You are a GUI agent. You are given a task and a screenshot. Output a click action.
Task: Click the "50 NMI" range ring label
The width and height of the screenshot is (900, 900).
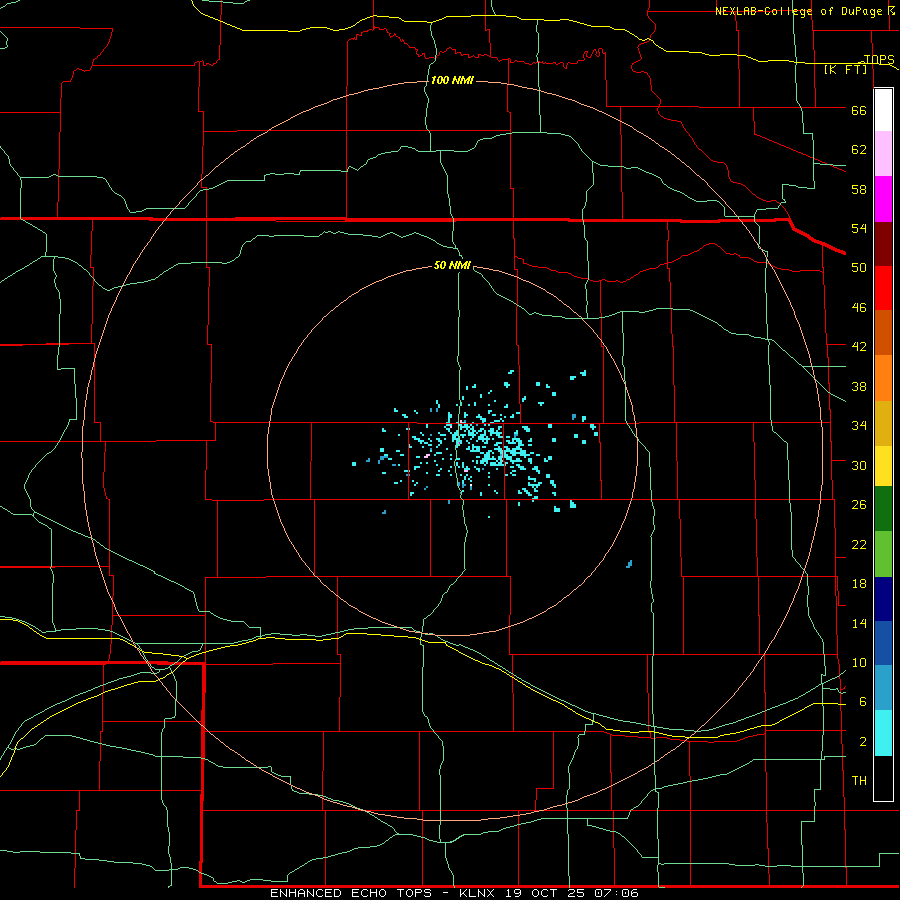[452, 265]
